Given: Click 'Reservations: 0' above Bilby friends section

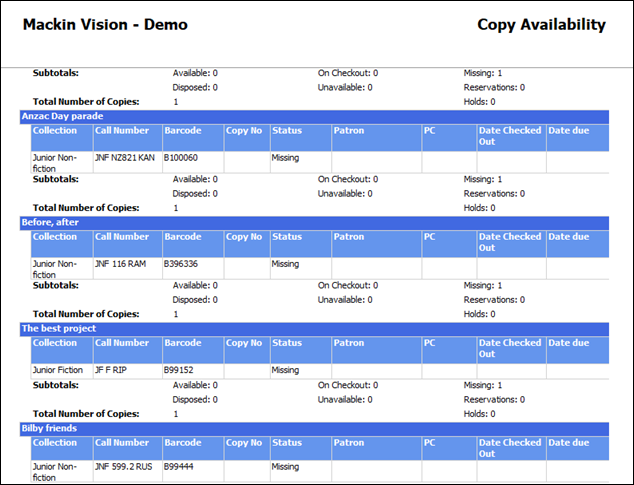Looking at the screenshot, I should 494,400.
